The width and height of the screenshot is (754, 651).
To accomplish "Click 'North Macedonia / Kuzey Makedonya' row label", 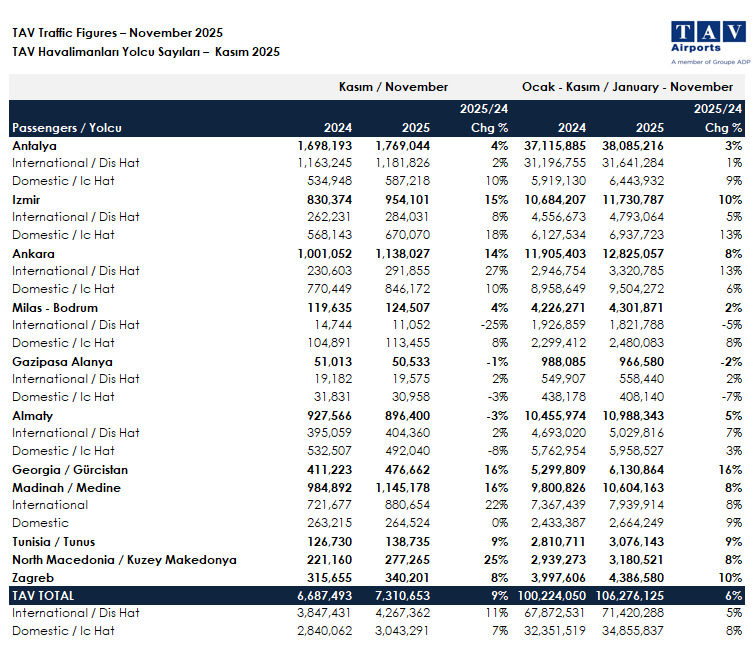I will click(x=124, y=560).
